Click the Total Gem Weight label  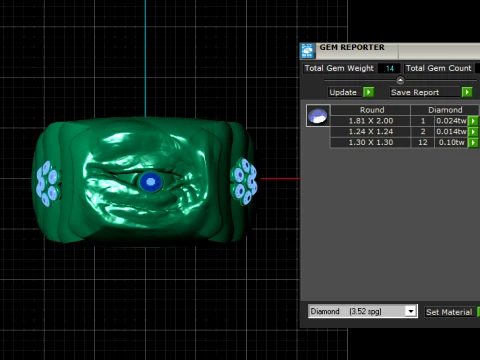click(339, 68)
